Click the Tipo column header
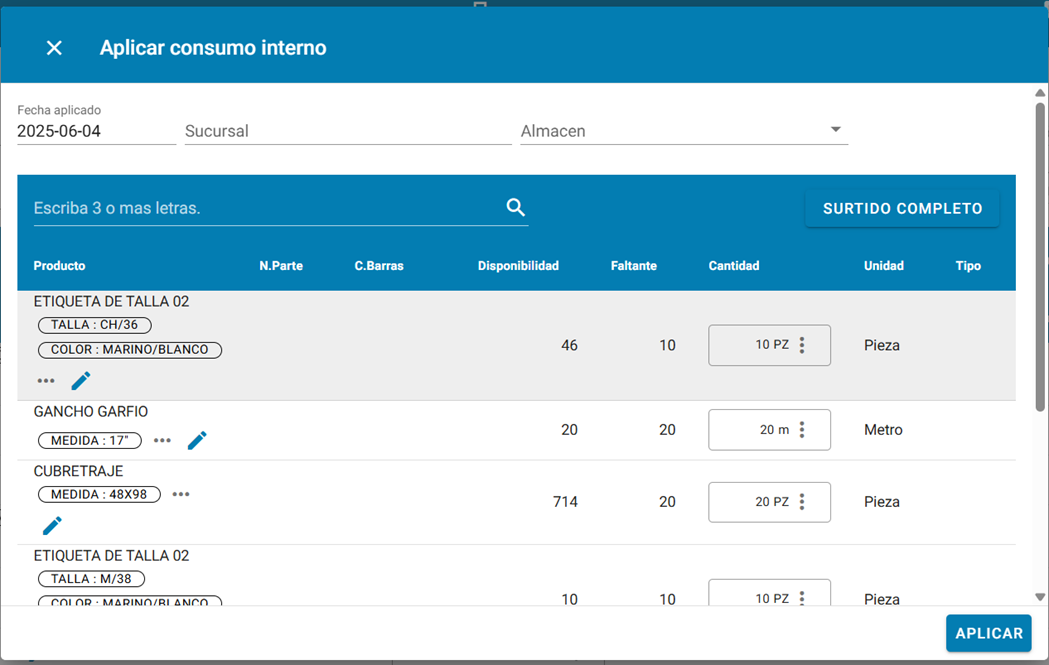This screenshot has width=1049, height=665. [968, 266]
